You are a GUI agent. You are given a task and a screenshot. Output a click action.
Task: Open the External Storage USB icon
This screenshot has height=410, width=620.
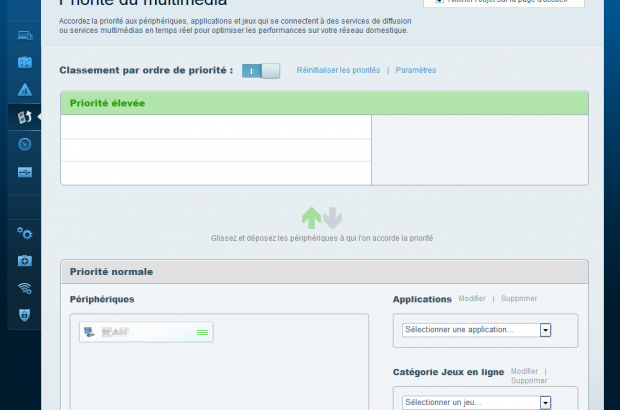click(25, 172)
